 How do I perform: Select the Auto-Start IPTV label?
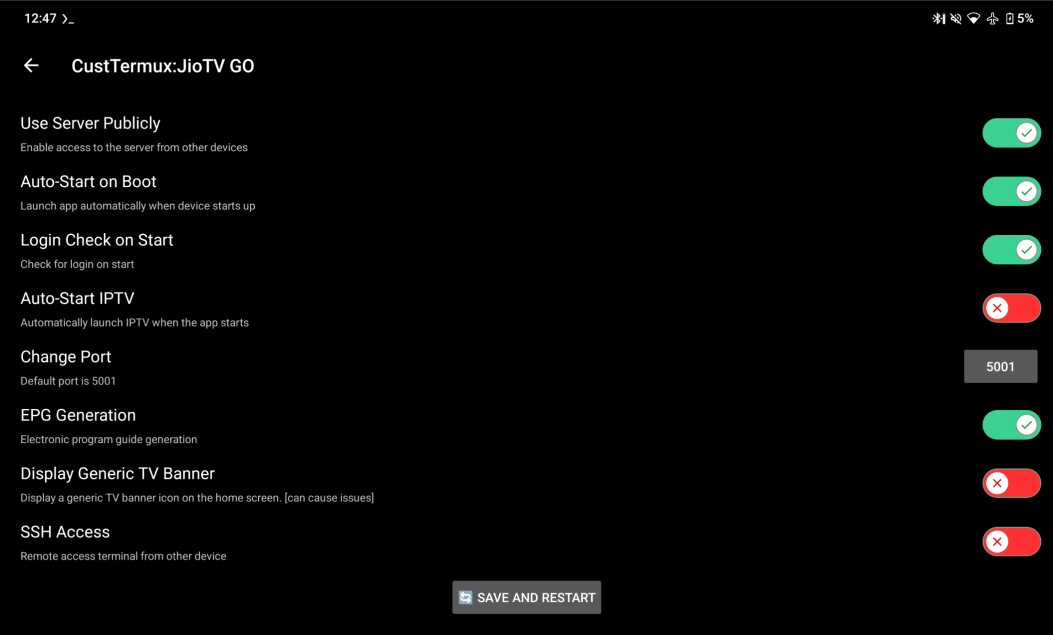point(77,299)
